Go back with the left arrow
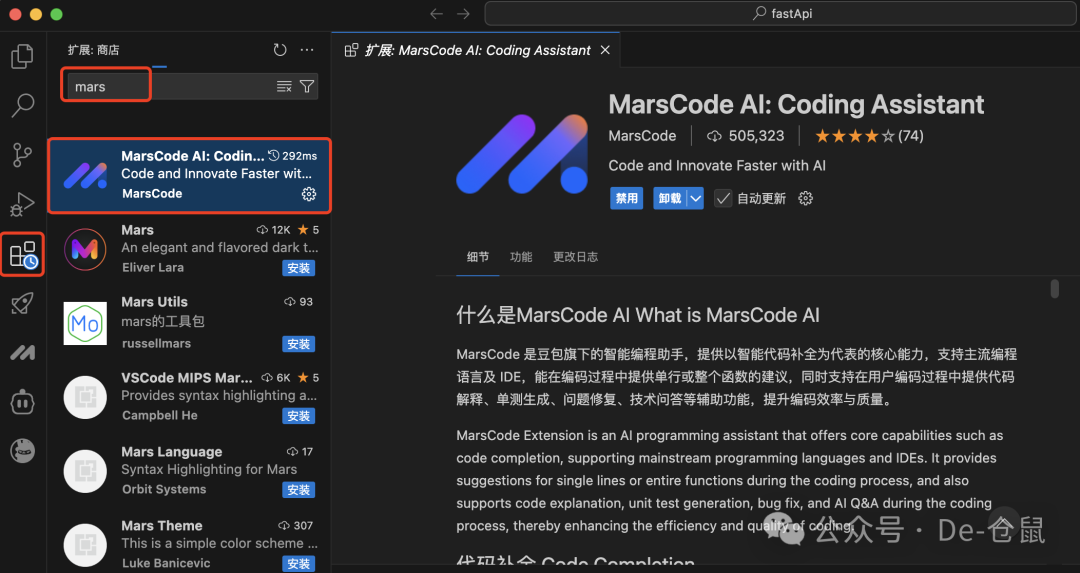This screenshot has width=1080, height=573. click(x=436, y=14)
